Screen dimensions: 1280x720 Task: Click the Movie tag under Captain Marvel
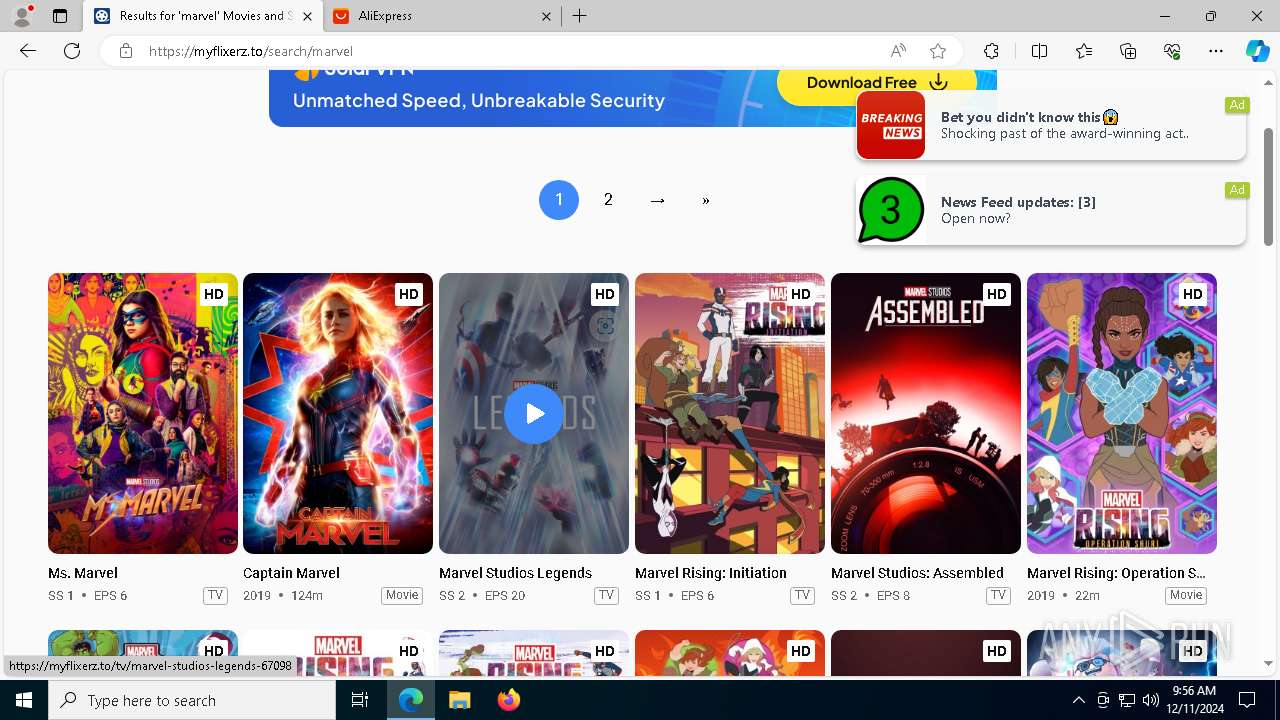[x=402, y=595]
